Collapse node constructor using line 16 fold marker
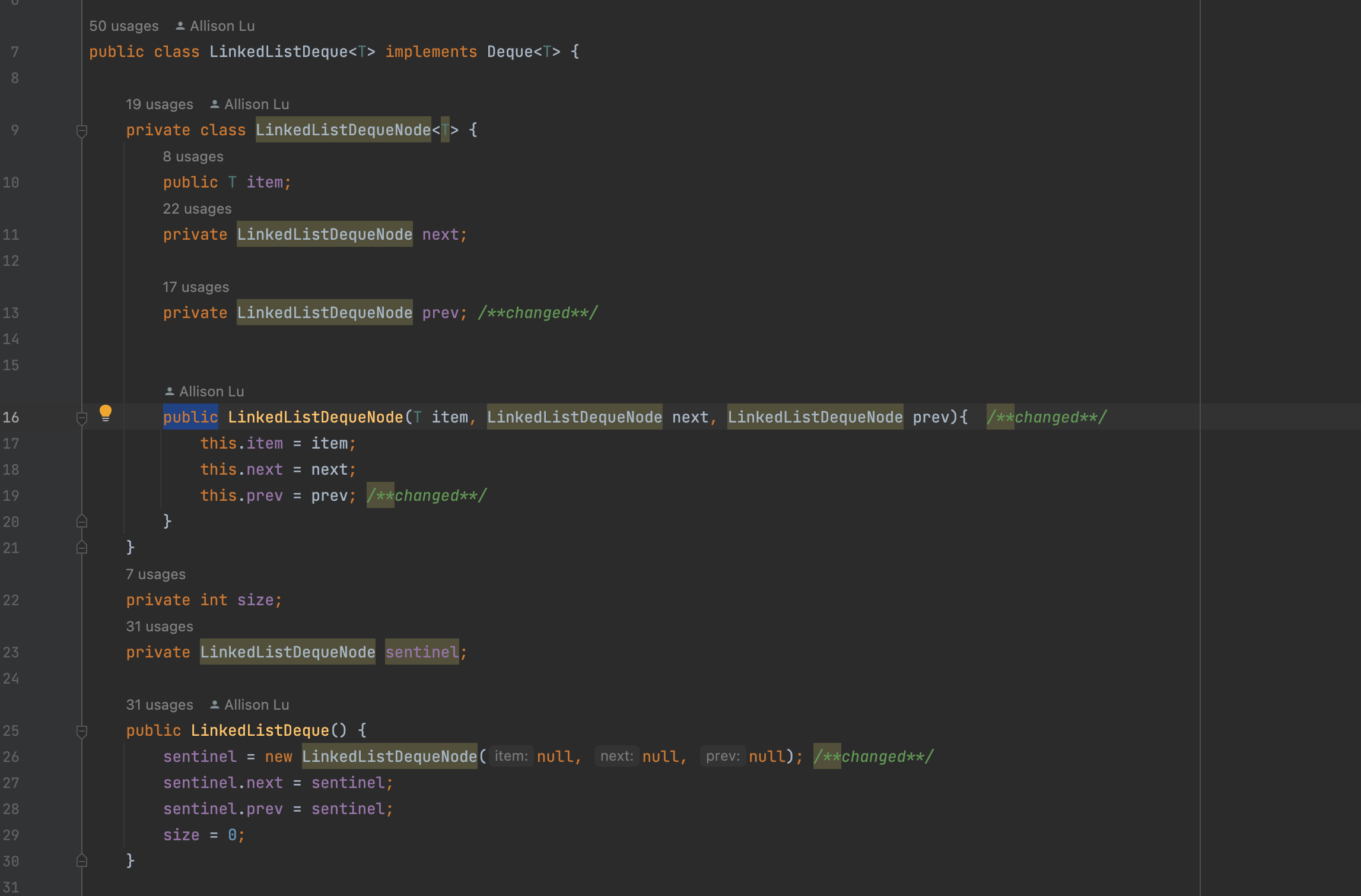 click(x=82, y=418)
